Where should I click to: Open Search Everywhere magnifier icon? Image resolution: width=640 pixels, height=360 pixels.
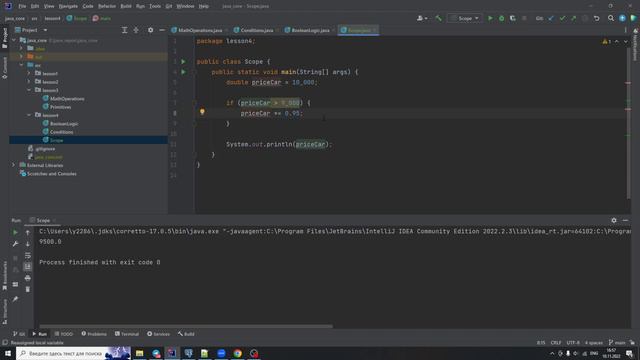(x=611, y=18)
